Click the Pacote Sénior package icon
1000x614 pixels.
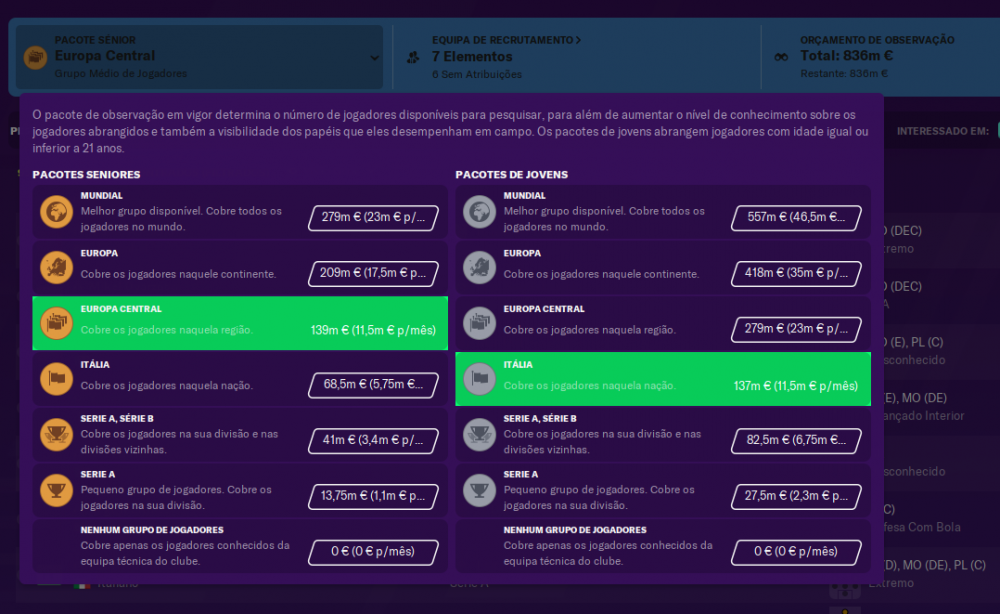pos(35,57)
